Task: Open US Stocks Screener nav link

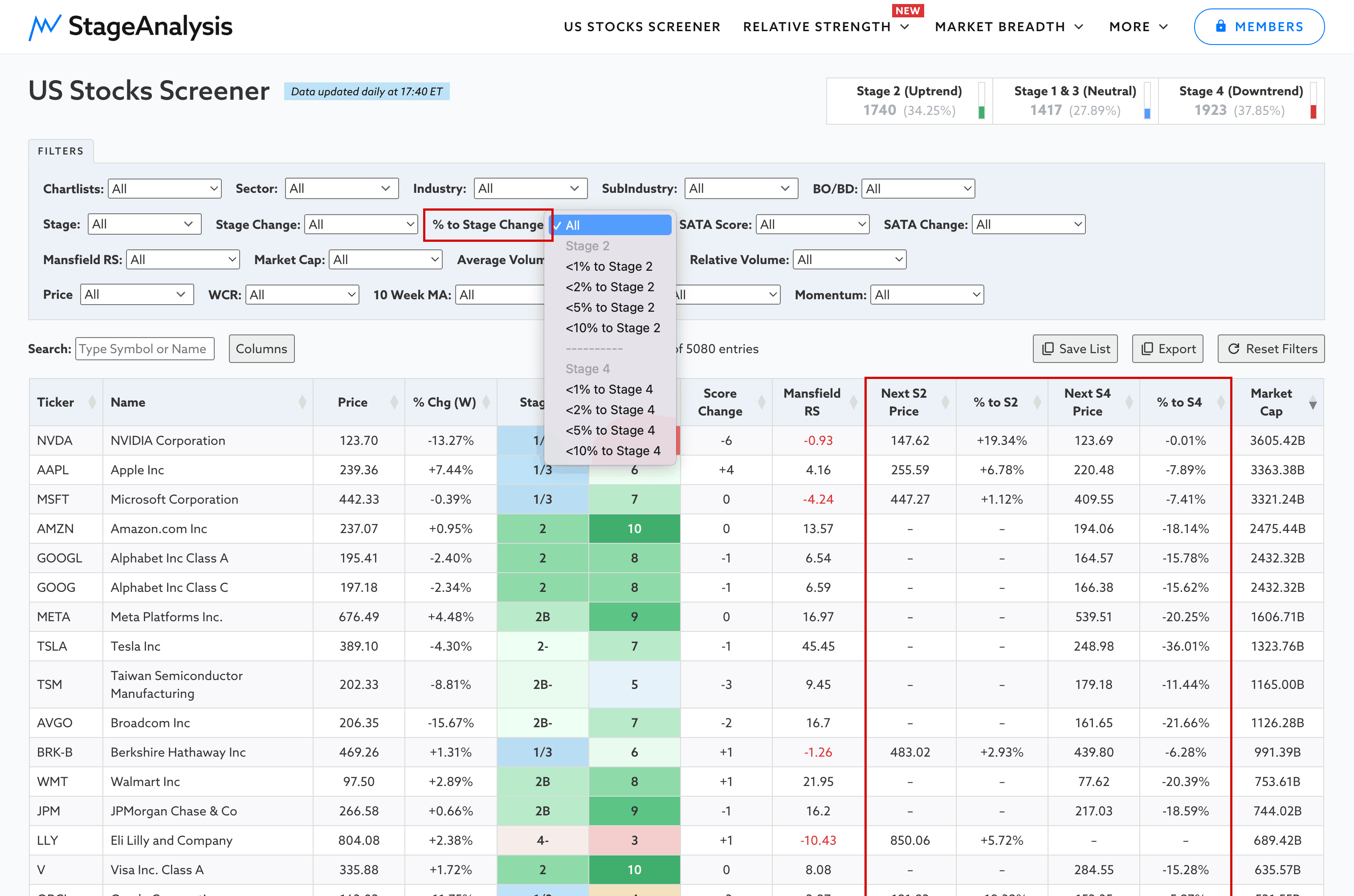Action: coord(642,27)
